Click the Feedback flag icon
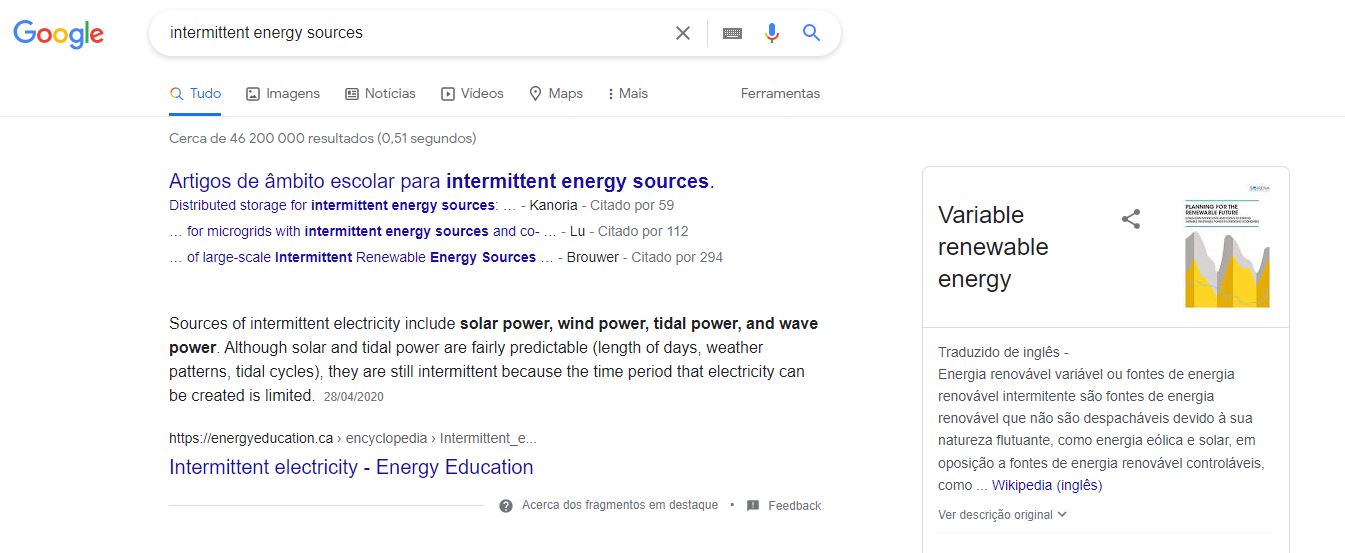The width and height of the screenshot is (1345, 553). pyautogui.click(x=753, y=506)
